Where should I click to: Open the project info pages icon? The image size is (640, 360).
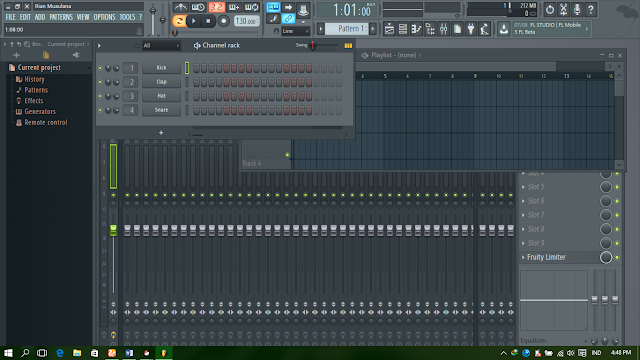click(x=457, y=29)
